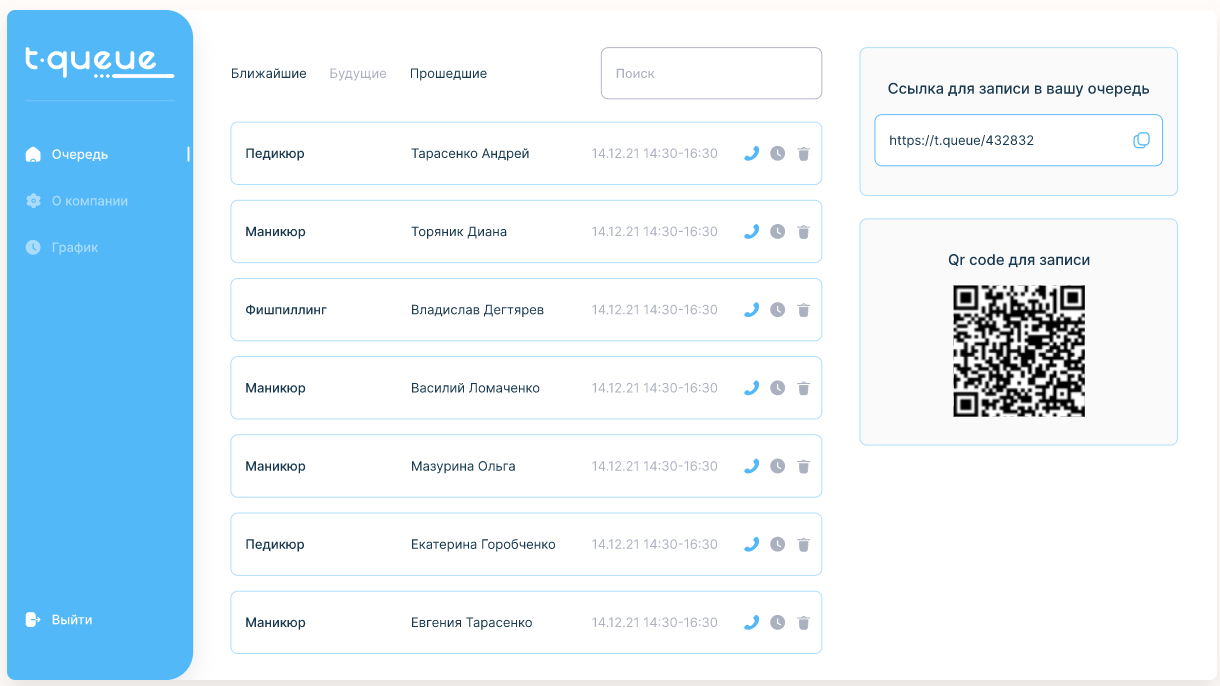Click the t.queue/432832 link field
The width and height of the screenshot is (1220, 686).
[1000, 141]
